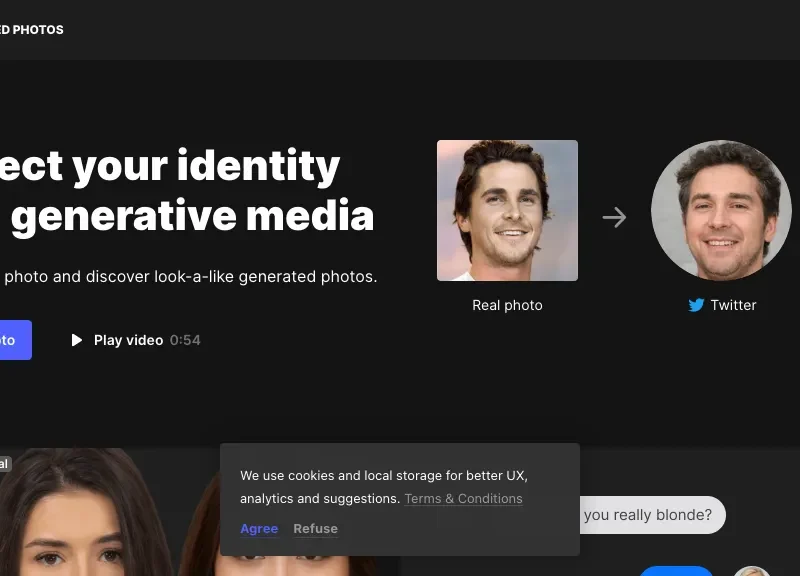The width and height of the screenshot is (800, 576).
Task: Click the blue chat bubble at bottom
Action: [676, 570]
